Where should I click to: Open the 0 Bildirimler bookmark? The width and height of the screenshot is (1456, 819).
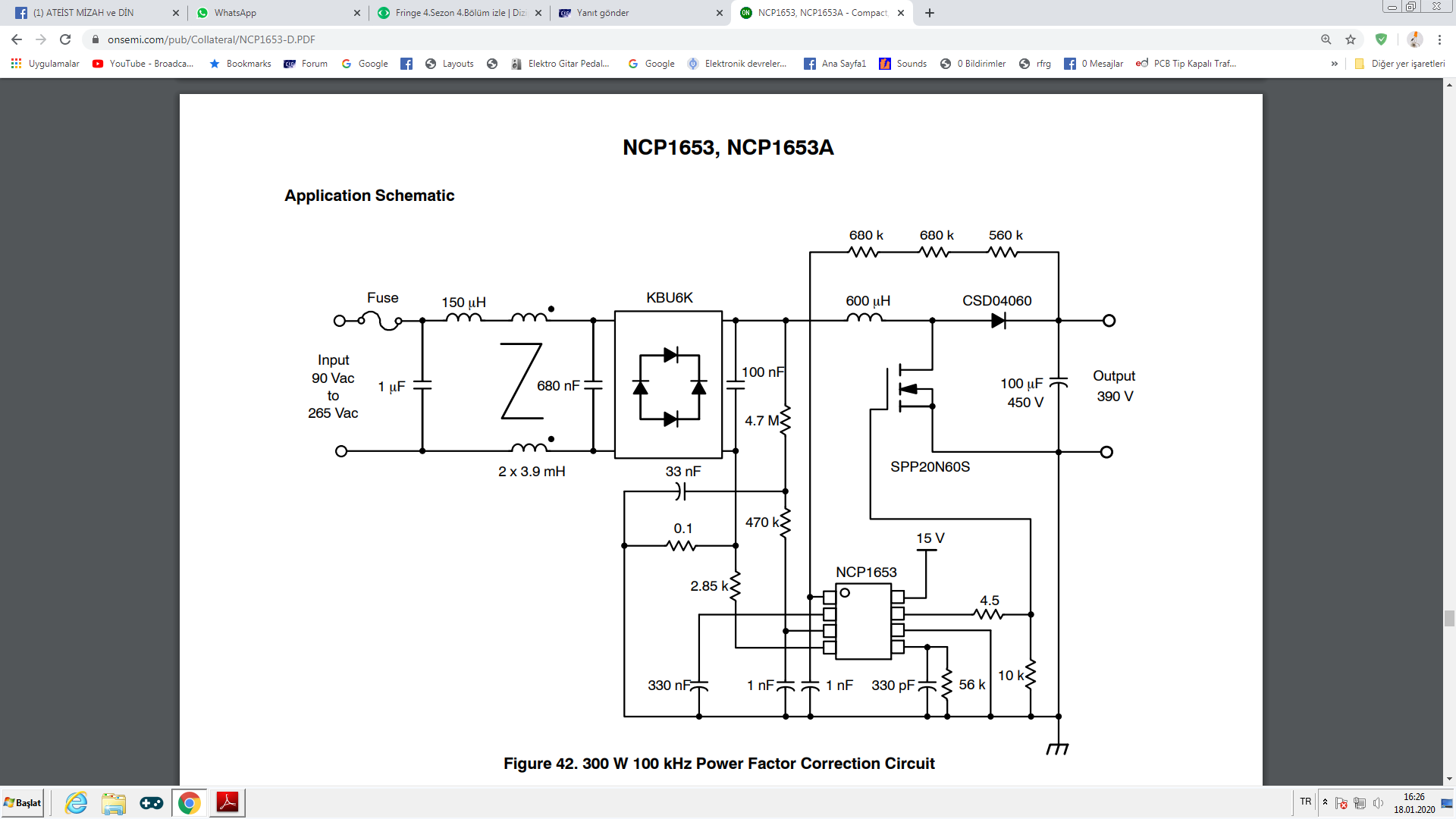[x=973, y=64]
